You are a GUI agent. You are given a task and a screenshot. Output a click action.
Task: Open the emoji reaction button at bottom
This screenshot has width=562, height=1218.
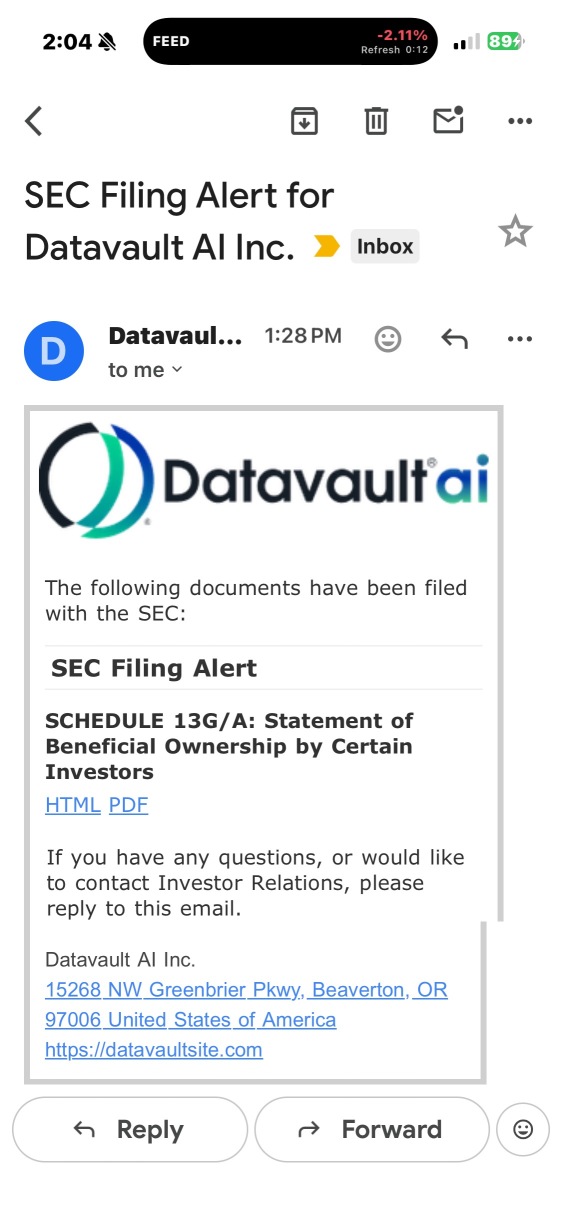pyautogui.click(x=523, y=1129)
